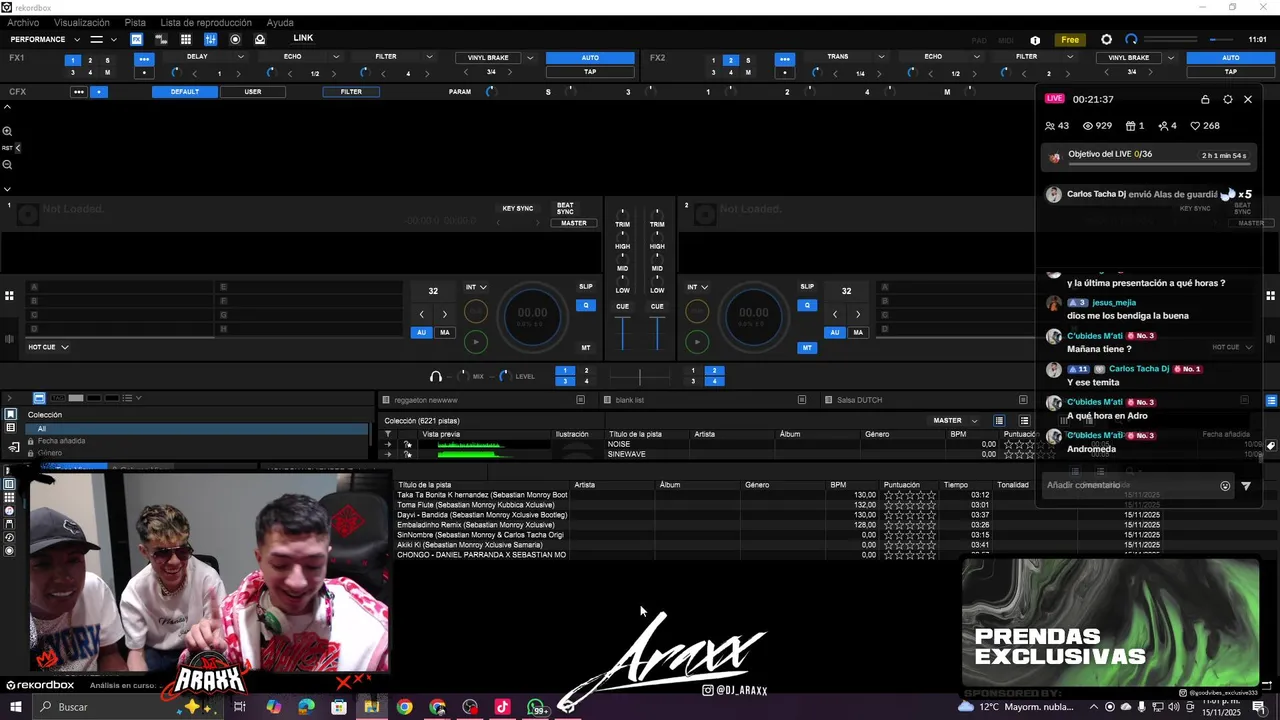Open the Pista menu
This screenshot has height=720, width=1280.
pos(135,23)
